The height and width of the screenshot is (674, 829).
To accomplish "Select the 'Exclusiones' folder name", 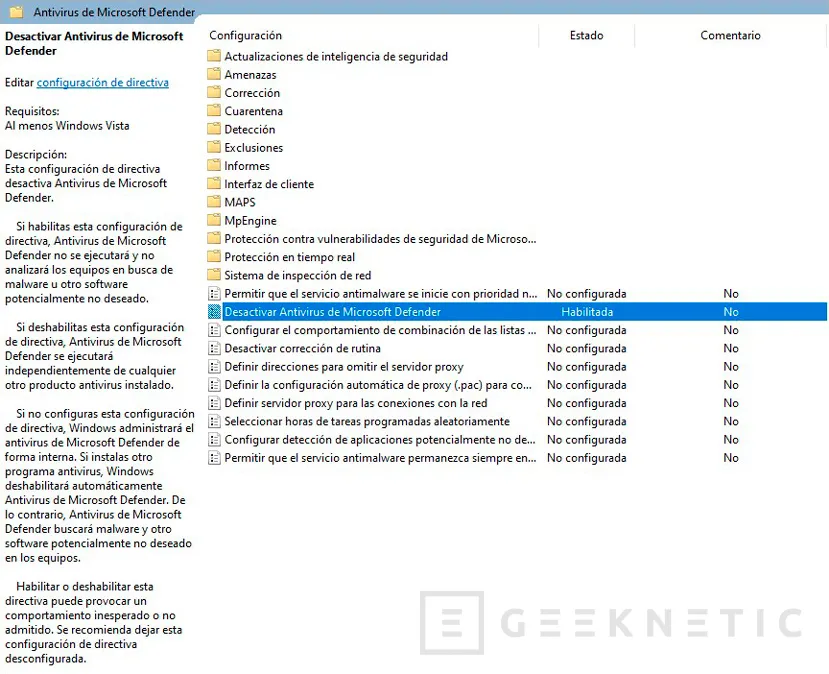I will tap(253, 147).
